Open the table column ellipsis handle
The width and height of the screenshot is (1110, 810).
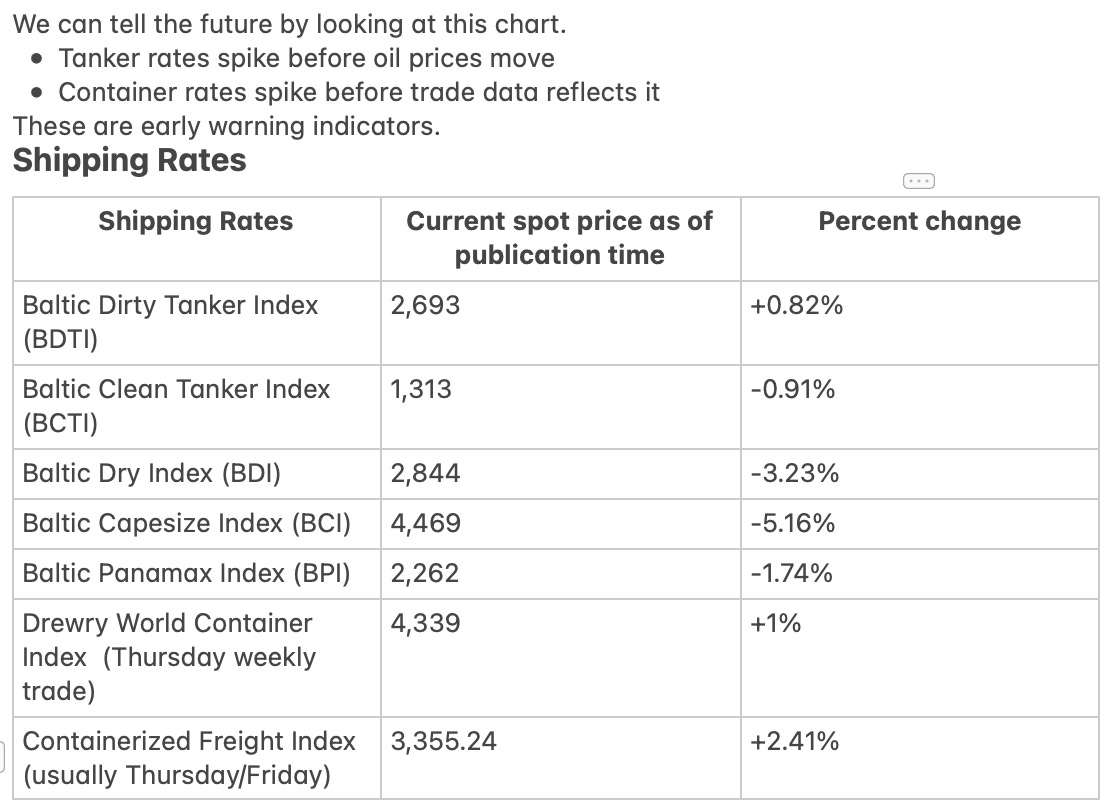click(x=919, y=181)
